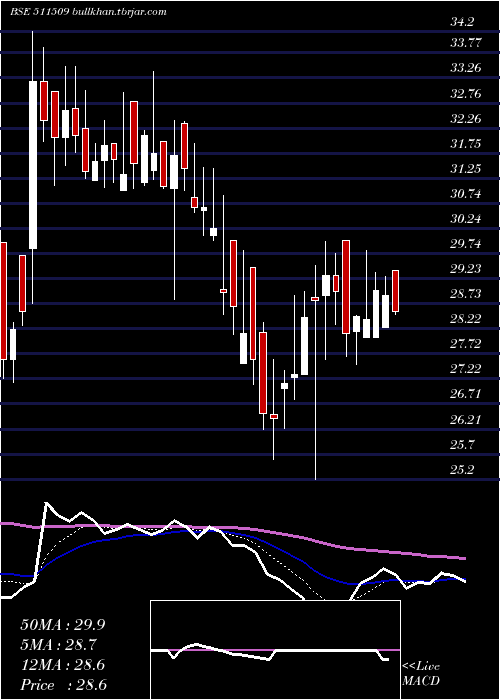Click the 25.7 price axis label
Screen dimensions: 500x700
[462, 445]
